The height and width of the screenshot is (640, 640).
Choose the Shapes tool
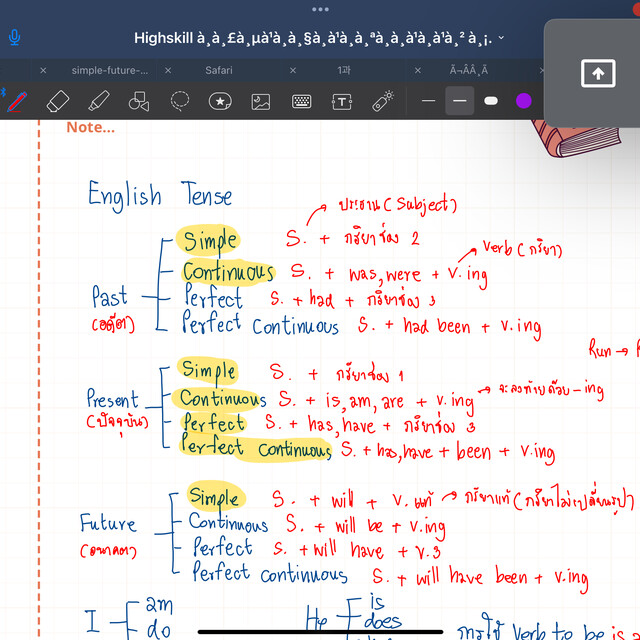139,101
